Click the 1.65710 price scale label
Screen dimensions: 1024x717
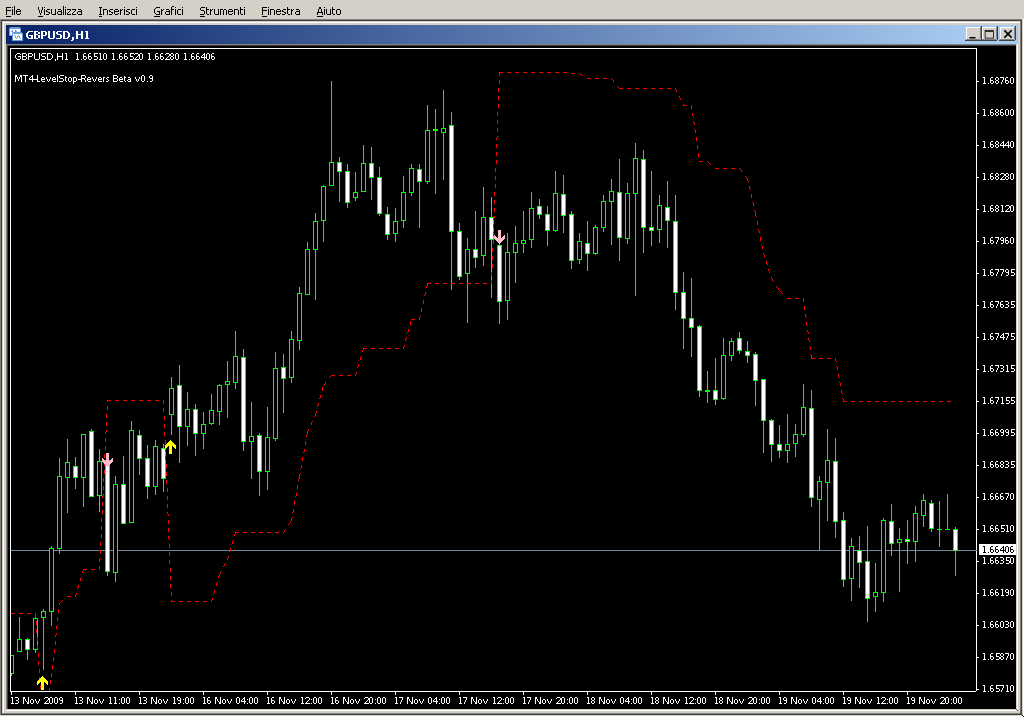click(x=999, y=689)
